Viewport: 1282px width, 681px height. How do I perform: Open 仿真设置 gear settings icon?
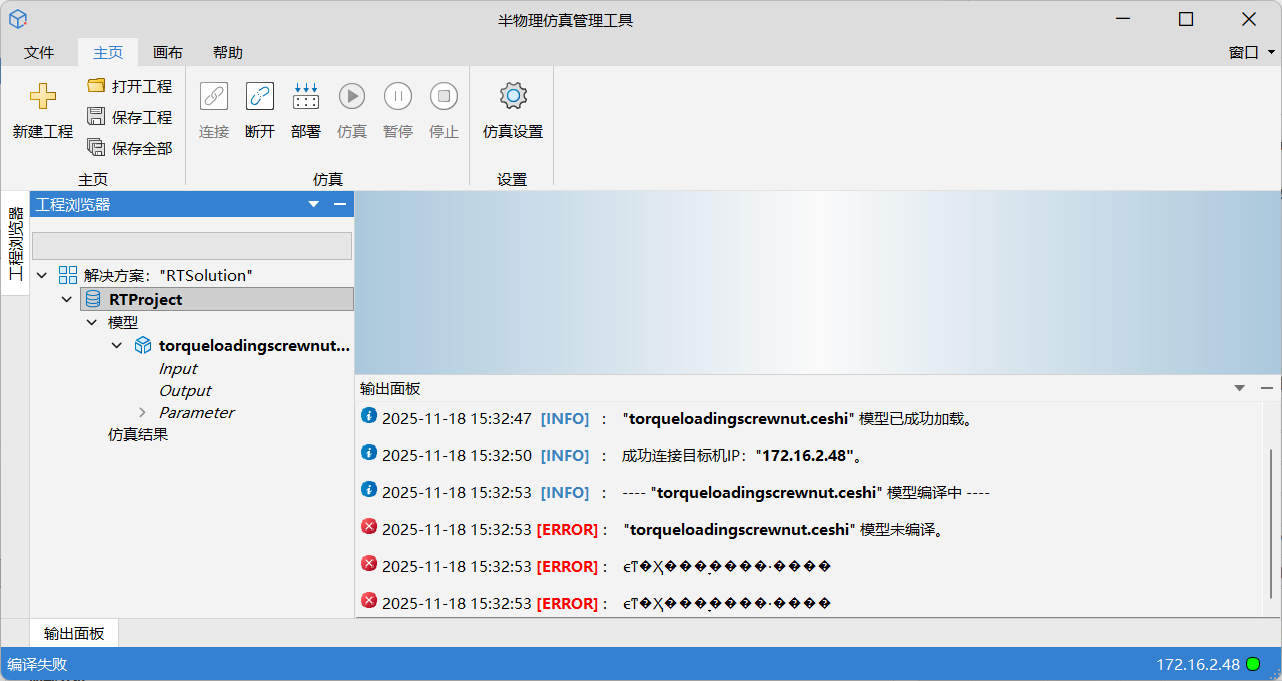pyautogui.click(x=513, y=96)
